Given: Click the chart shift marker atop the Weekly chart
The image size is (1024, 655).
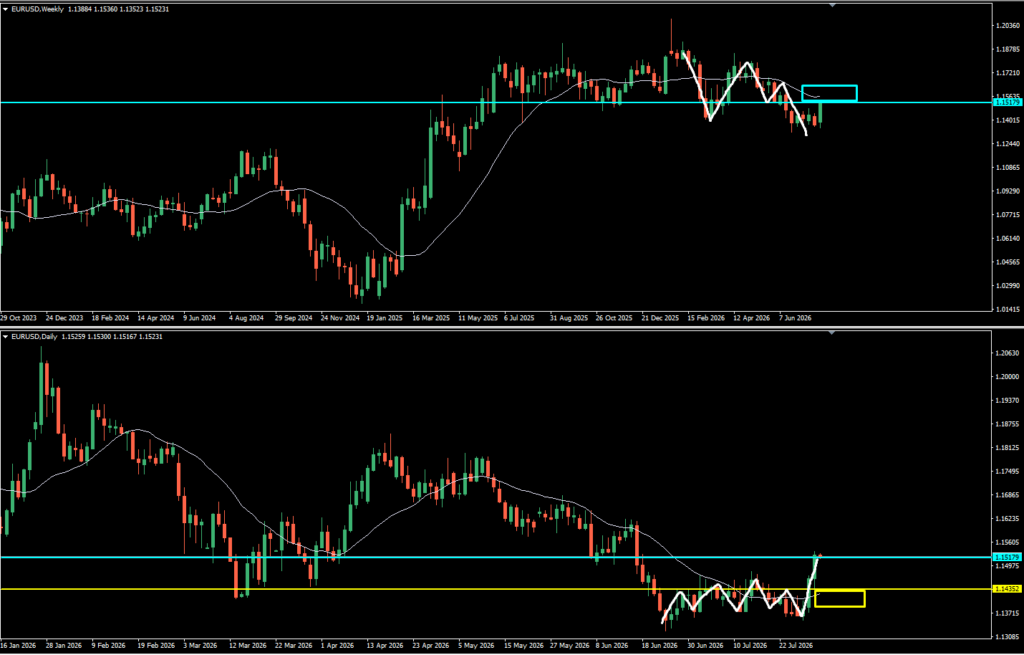Looking at the screenshot, I should 832,5.
